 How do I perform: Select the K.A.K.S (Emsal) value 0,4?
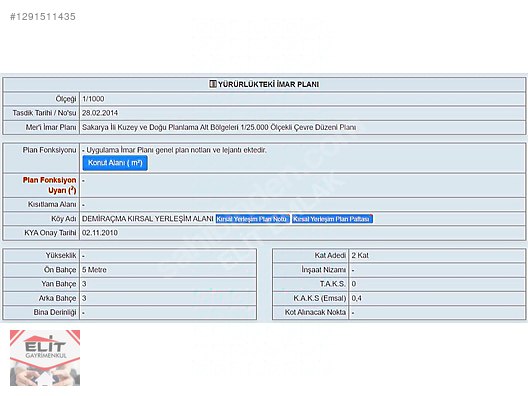[x=357, y=298]
